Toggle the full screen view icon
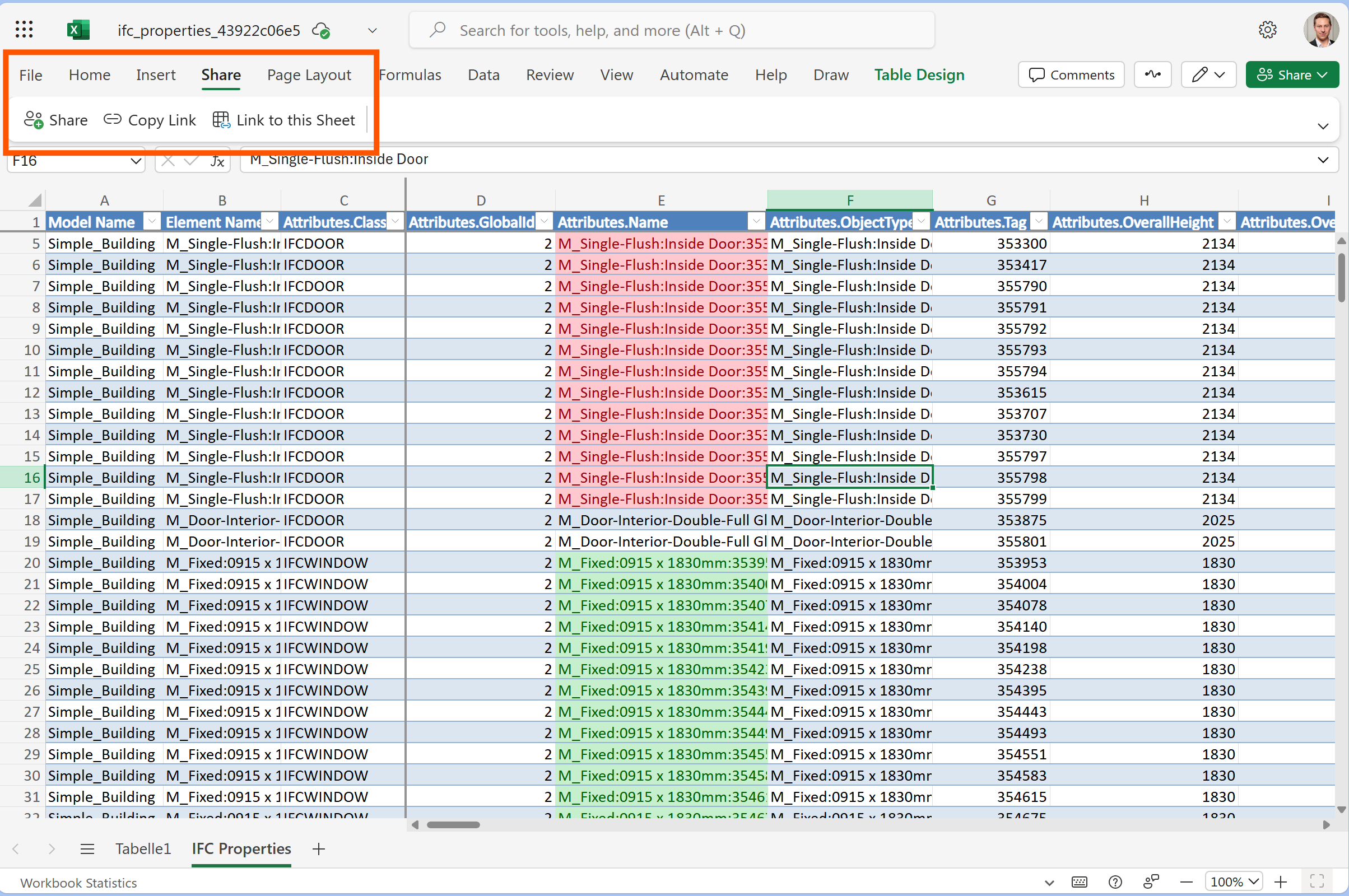 pos(1317,881)
